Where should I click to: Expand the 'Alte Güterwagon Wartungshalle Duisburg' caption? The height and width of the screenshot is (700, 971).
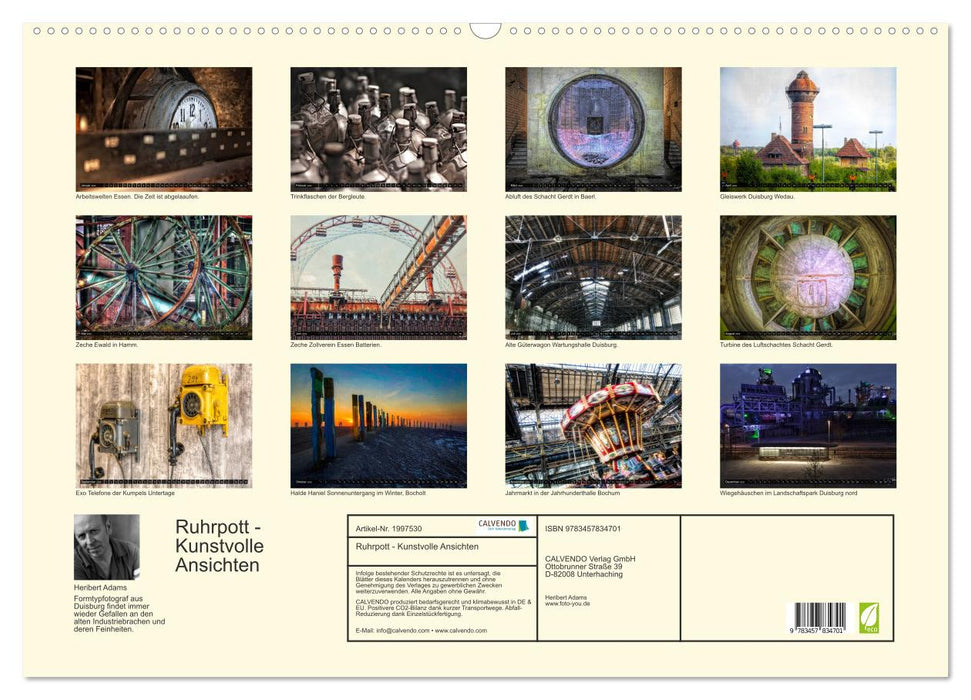pos(561,343)
